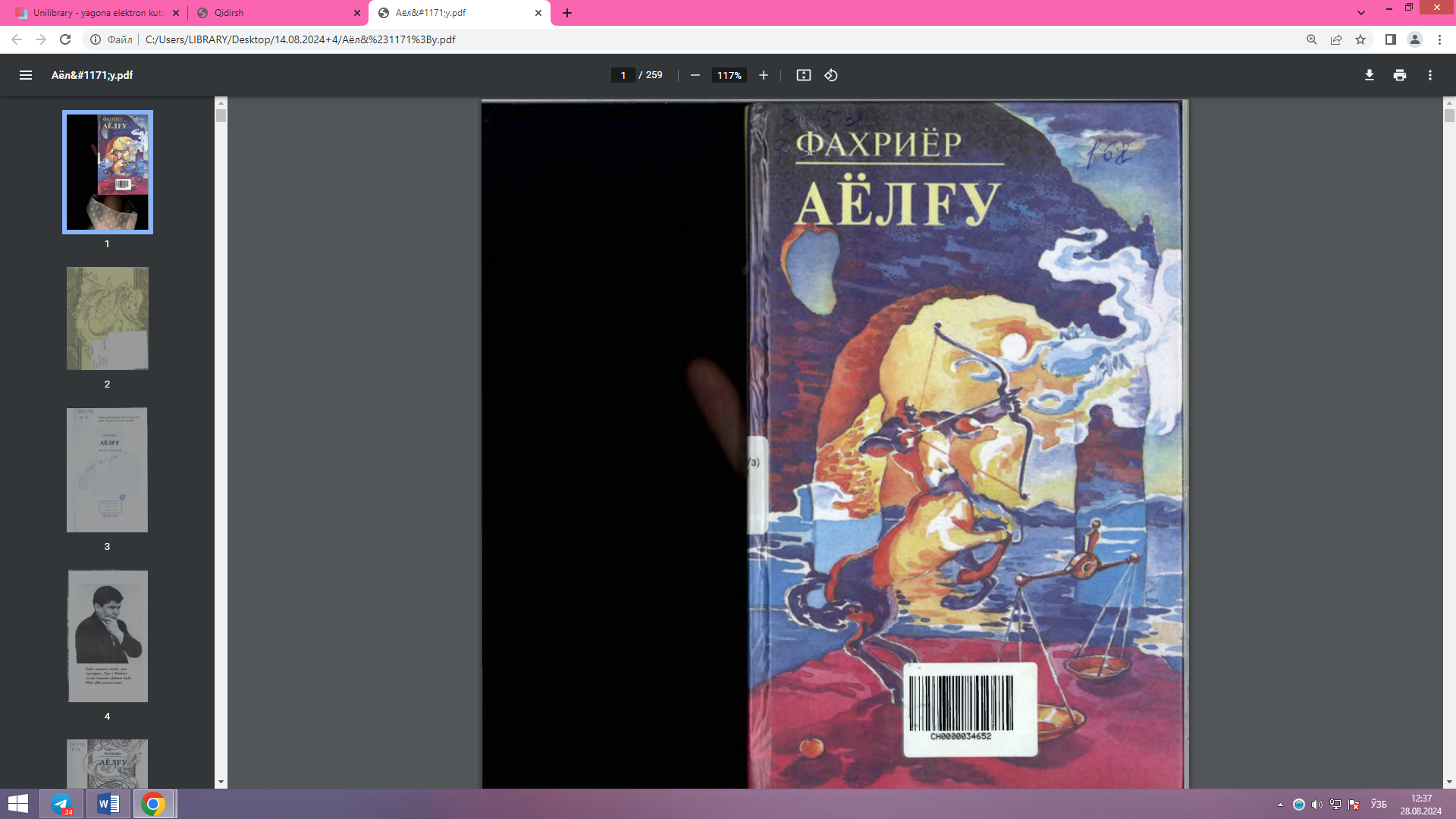Image resolution: width=1456 pixels, height=819 pixels.
Task: Select page 1 thumbnail
Action: (108, 172)
